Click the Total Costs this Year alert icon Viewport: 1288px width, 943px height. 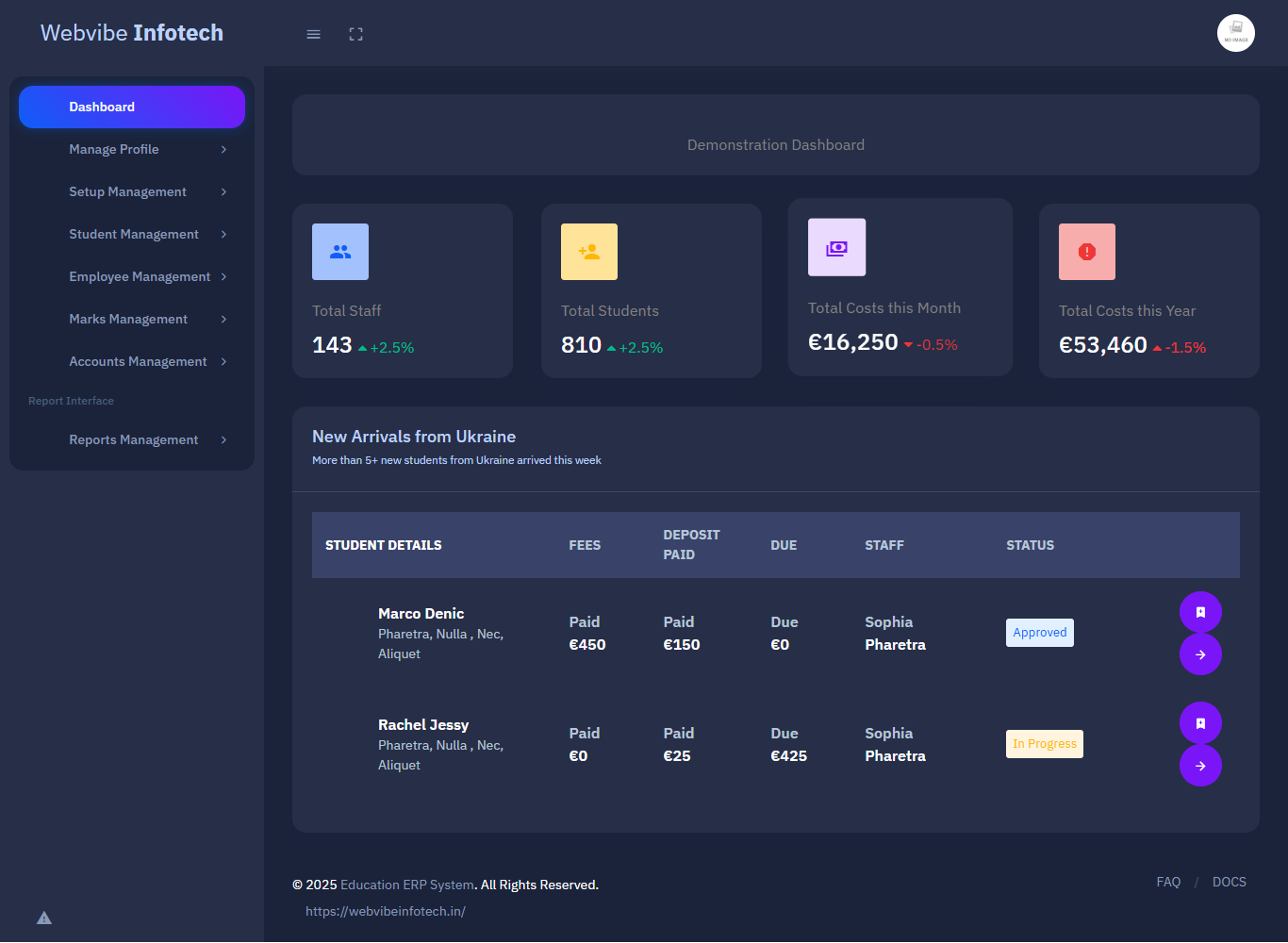click(1086, 252)
